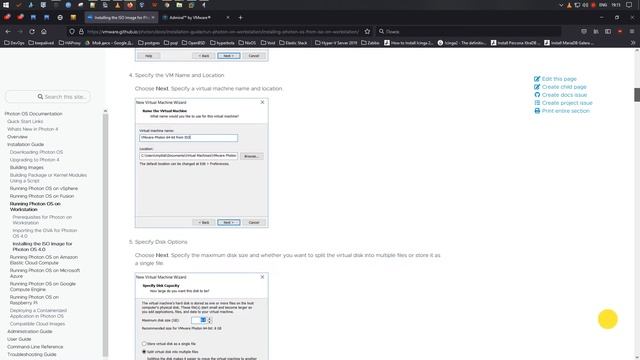Image resolution: width=640 pixels, height=360 pixels.
Task: Open the keepalived bookmarks folder
Action: coord(41,42)
